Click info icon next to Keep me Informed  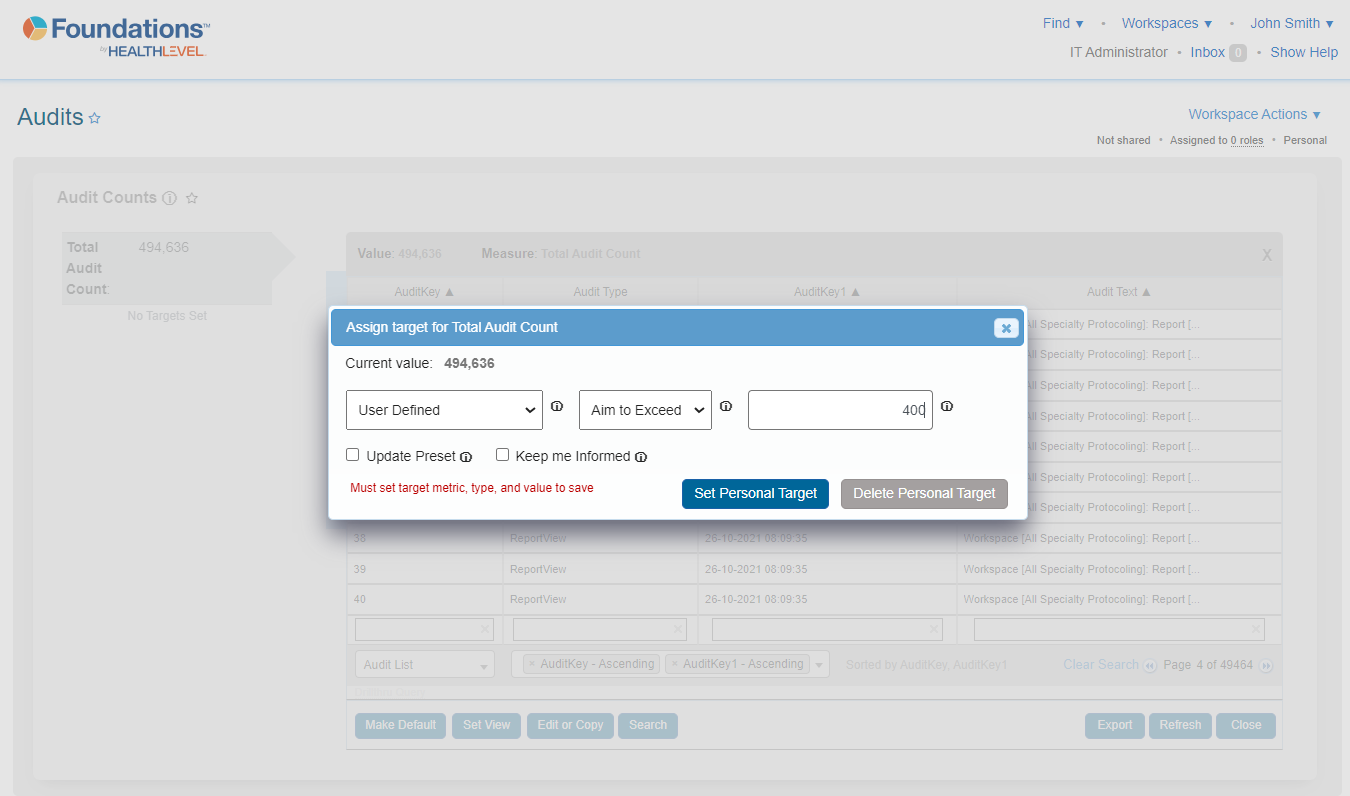[x=641, y=457]
